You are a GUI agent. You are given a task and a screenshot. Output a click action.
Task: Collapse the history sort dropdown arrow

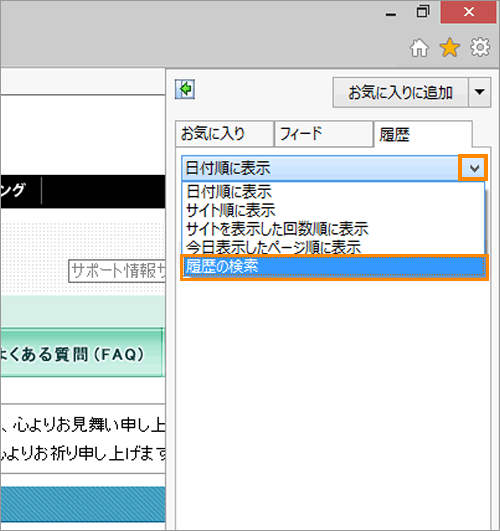pyautogui.click(x=473, y=168)
